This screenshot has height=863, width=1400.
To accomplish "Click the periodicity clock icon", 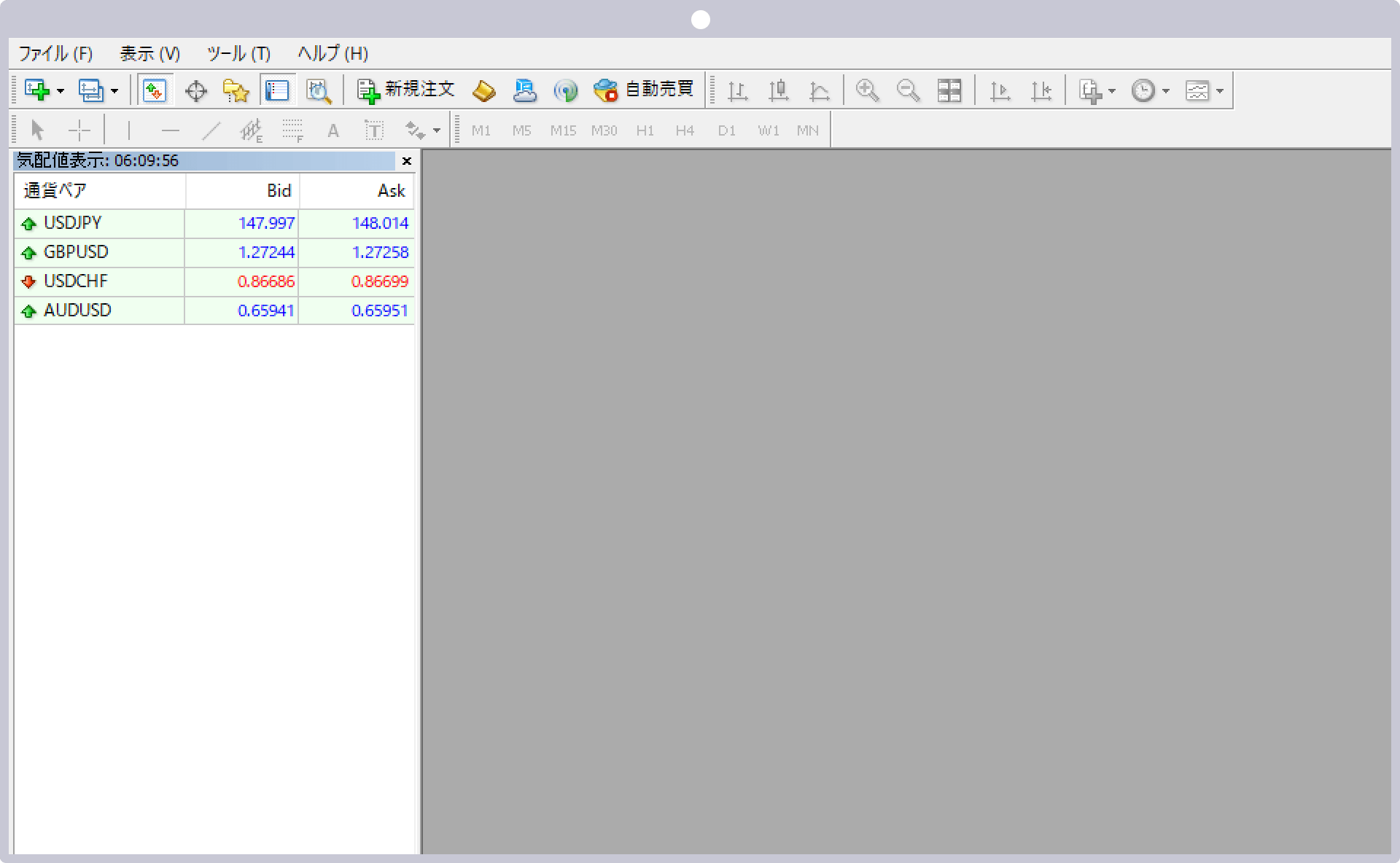I will (1143, 90).
